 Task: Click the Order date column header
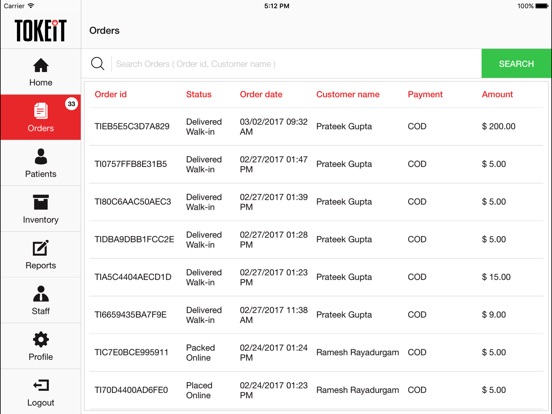(261, 94)
